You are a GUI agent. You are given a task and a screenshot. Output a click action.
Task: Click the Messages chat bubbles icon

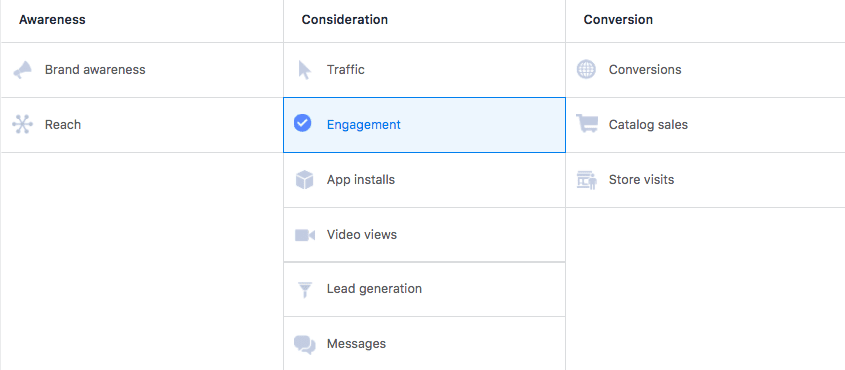click(x=304, y=344)
